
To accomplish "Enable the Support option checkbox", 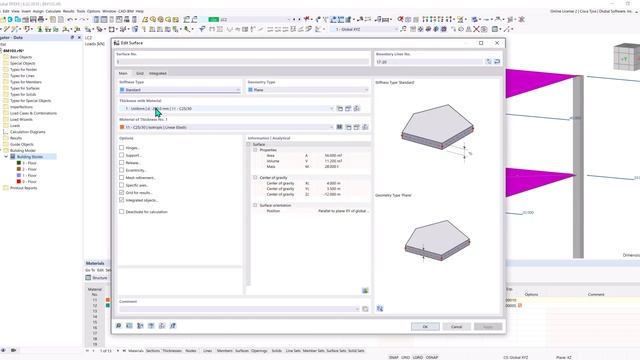I will click(122, 155).
